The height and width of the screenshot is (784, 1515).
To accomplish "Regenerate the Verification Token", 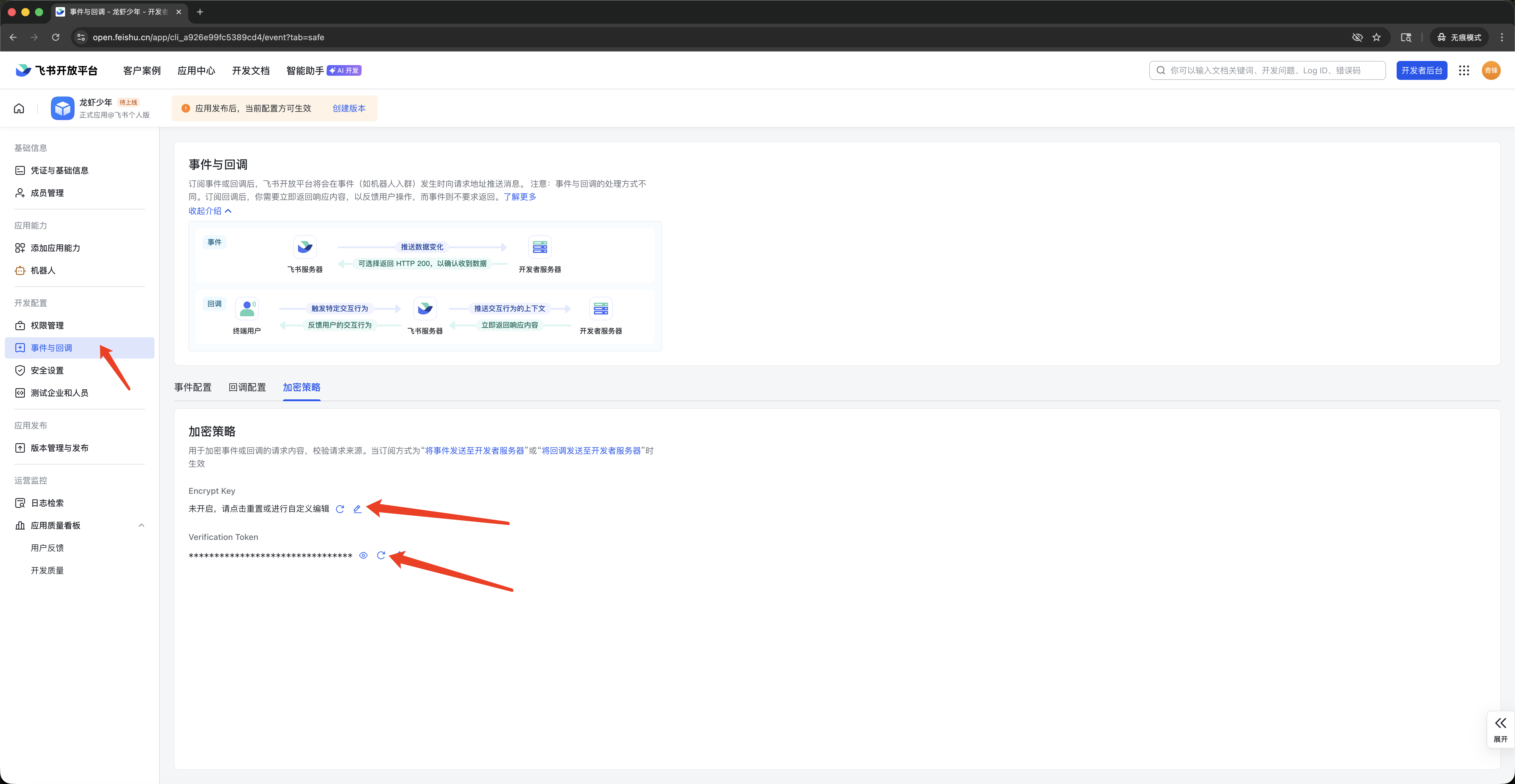I will coord(381,555).
